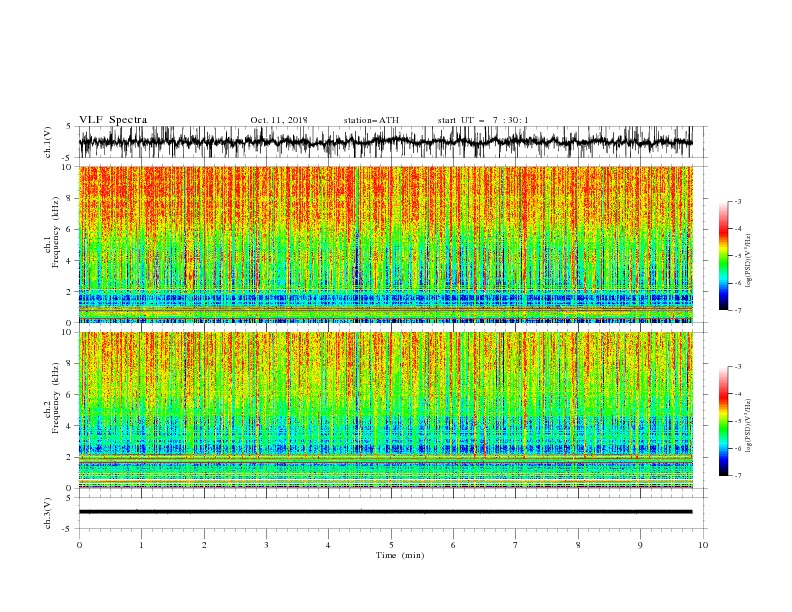Viewport: 792px width, 612px height.
Task: Click the "-5" tick on ch.3(V) axis
Action: tap(67, 529)
